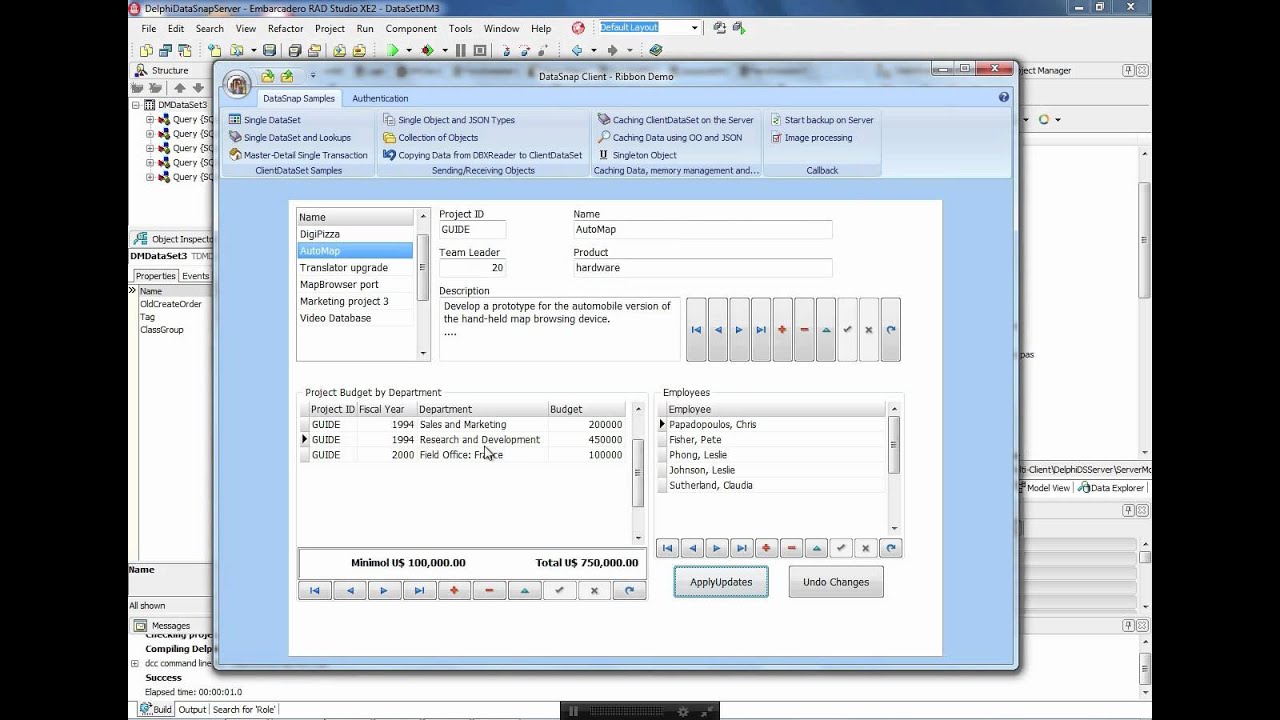
Task: Click the ApplyUpdates button
Action: (x=721, y=582)
